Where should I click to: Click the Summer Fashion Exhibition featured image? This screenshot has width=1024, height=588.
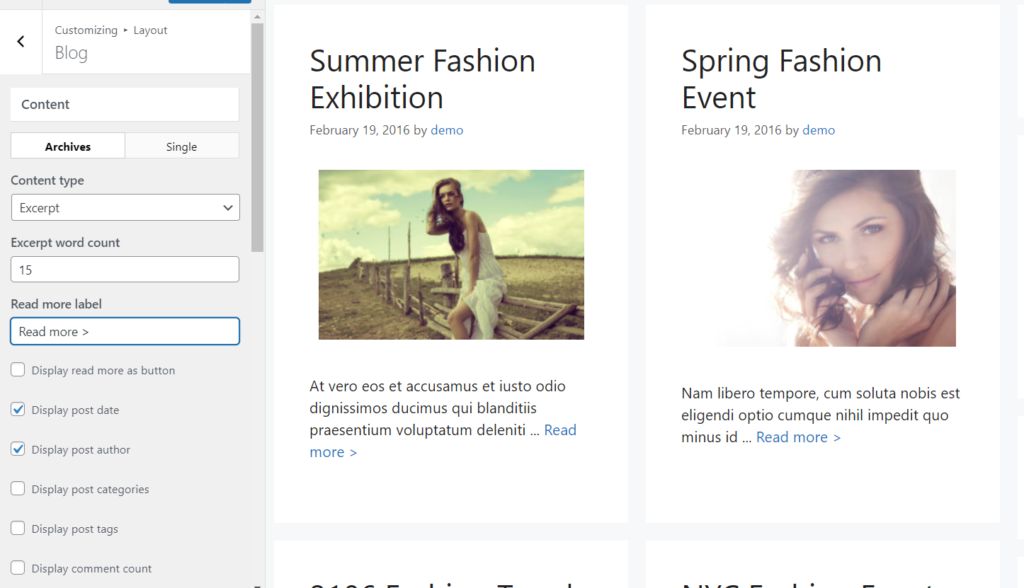pyautogui.click(x=451, y=255)
